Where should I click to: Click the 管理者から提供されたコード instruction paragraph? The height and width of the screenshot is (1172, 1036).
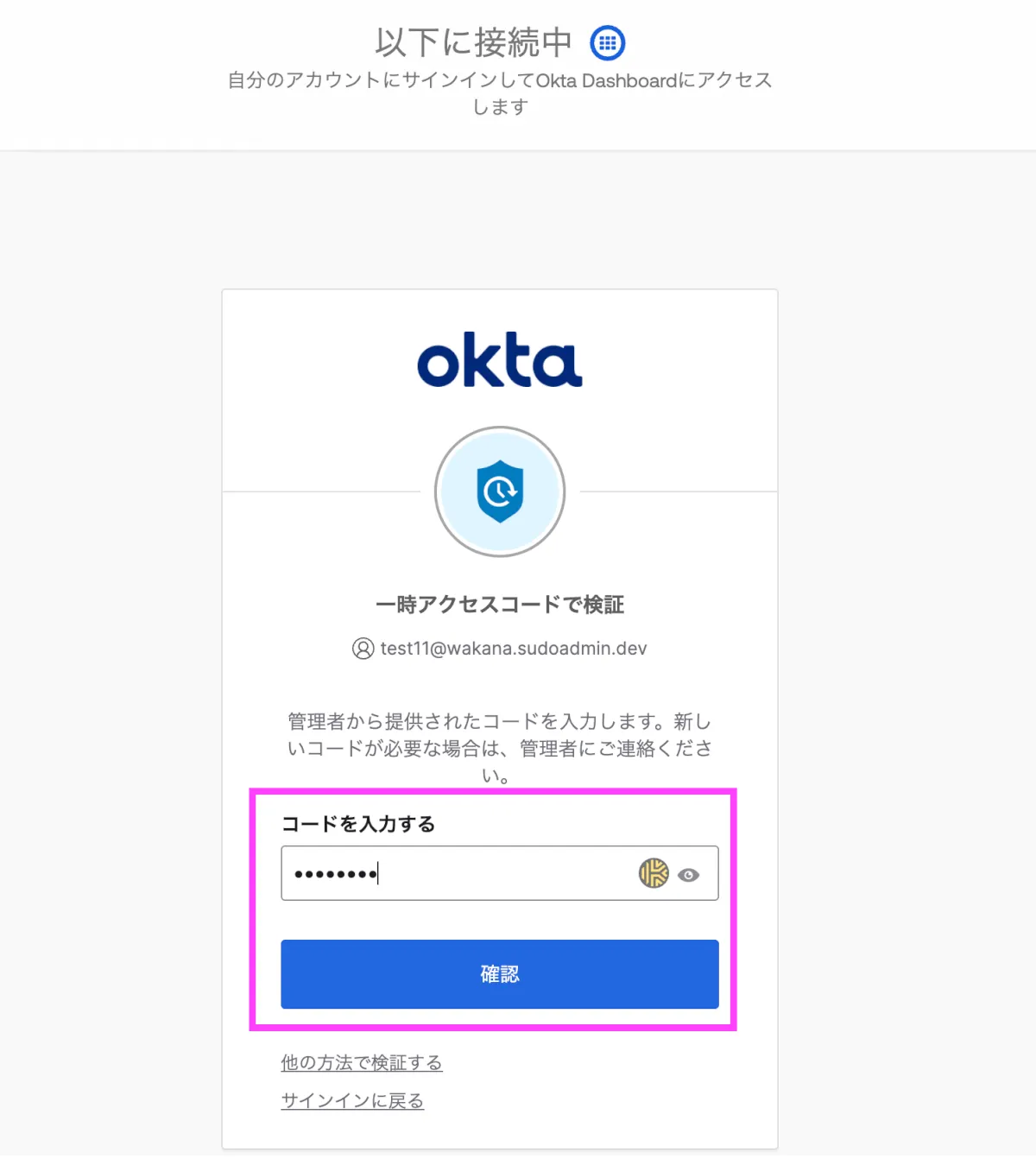click(x=500, y=734)
